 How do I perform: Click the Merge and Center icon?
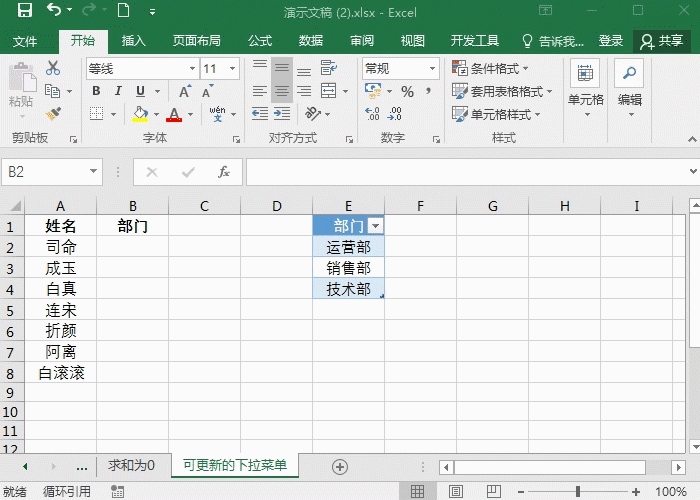click(329, 91)
